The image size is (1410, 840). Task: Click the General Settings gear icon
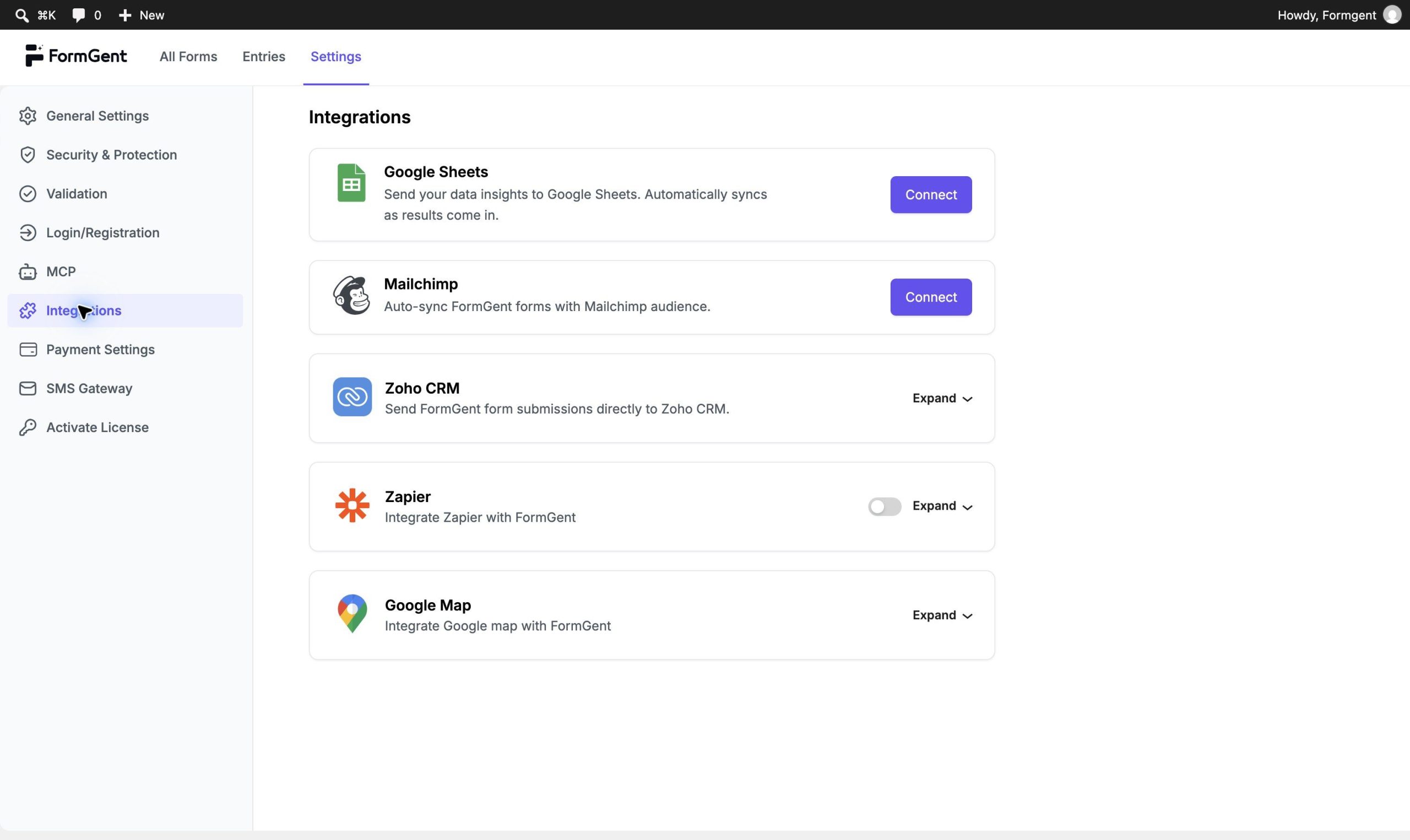(28, 116)
